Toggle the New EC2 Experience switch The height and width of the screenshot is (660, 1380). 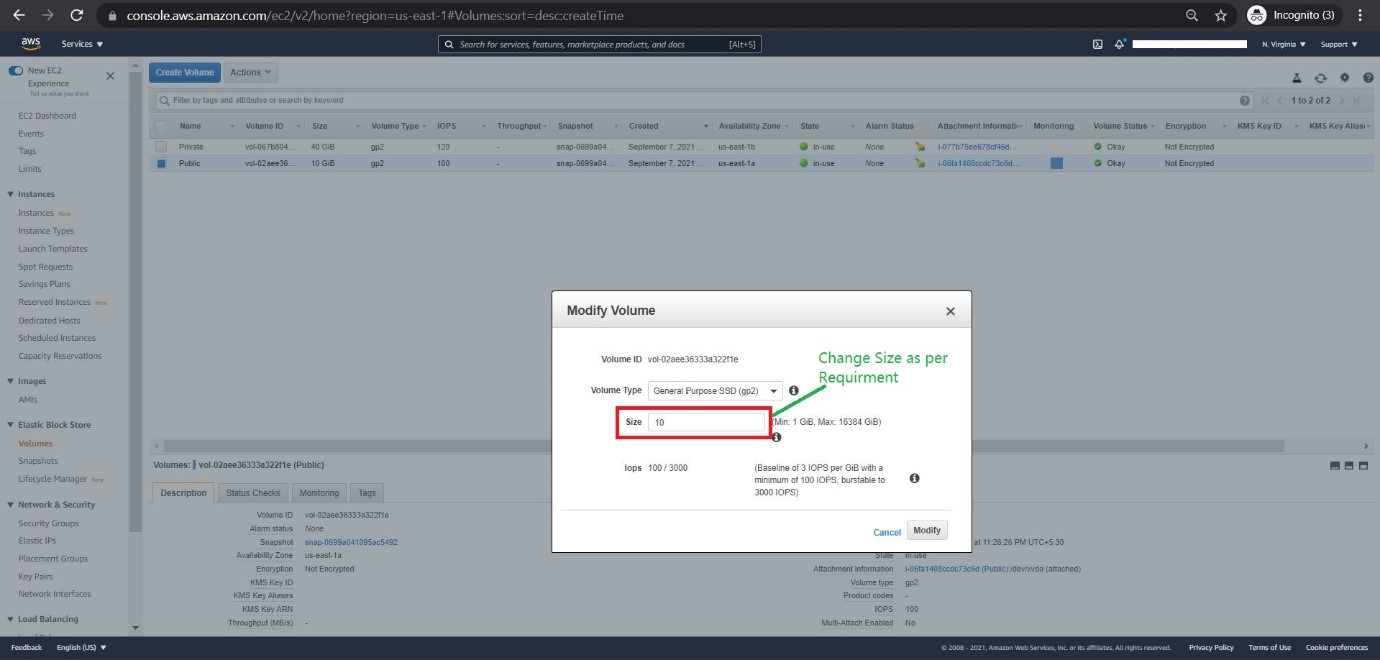(15, 71)
